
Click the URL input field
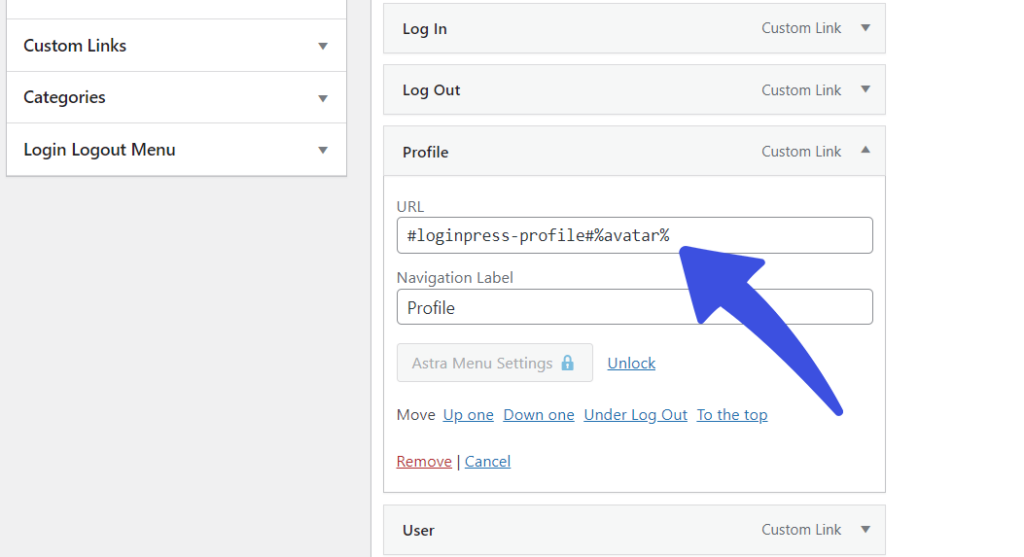click(x=634, y=235)
